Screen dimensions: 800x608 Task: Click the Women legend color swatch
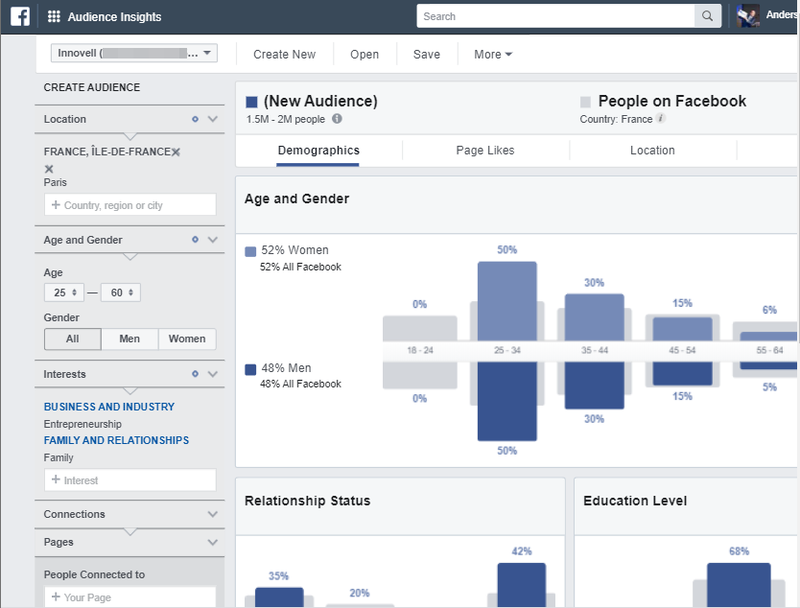[x=251, y=251]
